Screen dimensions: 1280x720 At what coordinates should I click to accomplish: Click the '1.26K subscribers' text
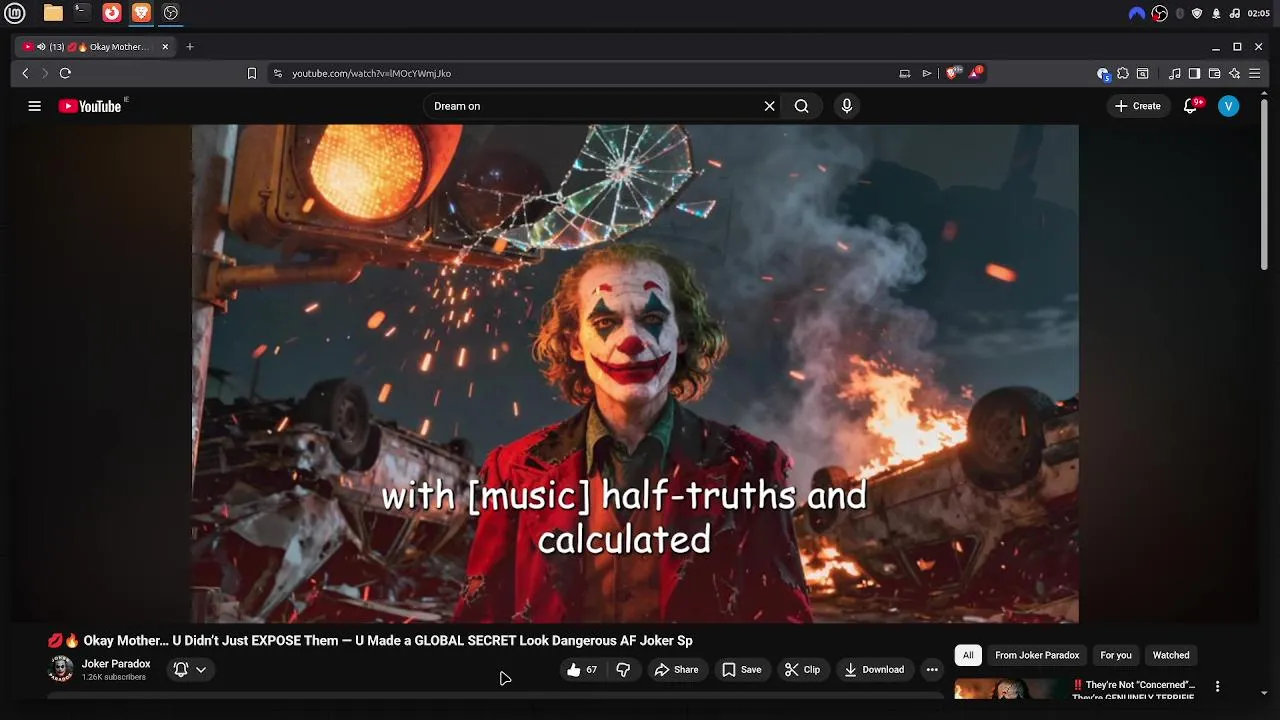tap(114, 678)
